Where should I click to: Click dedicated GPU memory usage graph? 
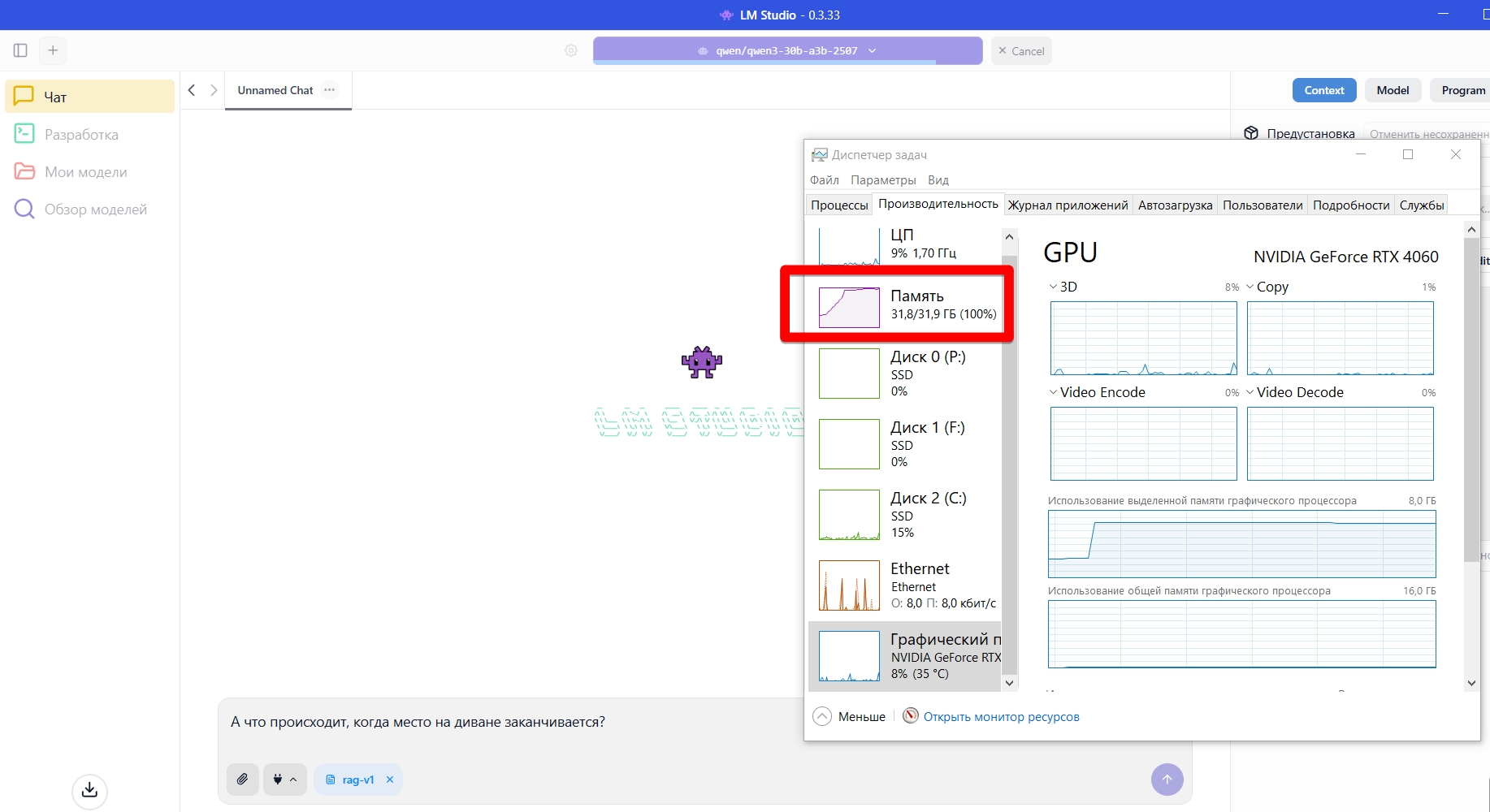coord(1242,544)
